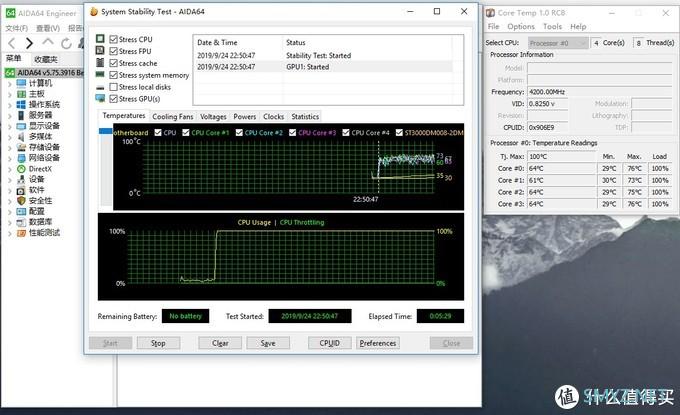Select the 设备 devices icon in tree

[x=21, y=179]
